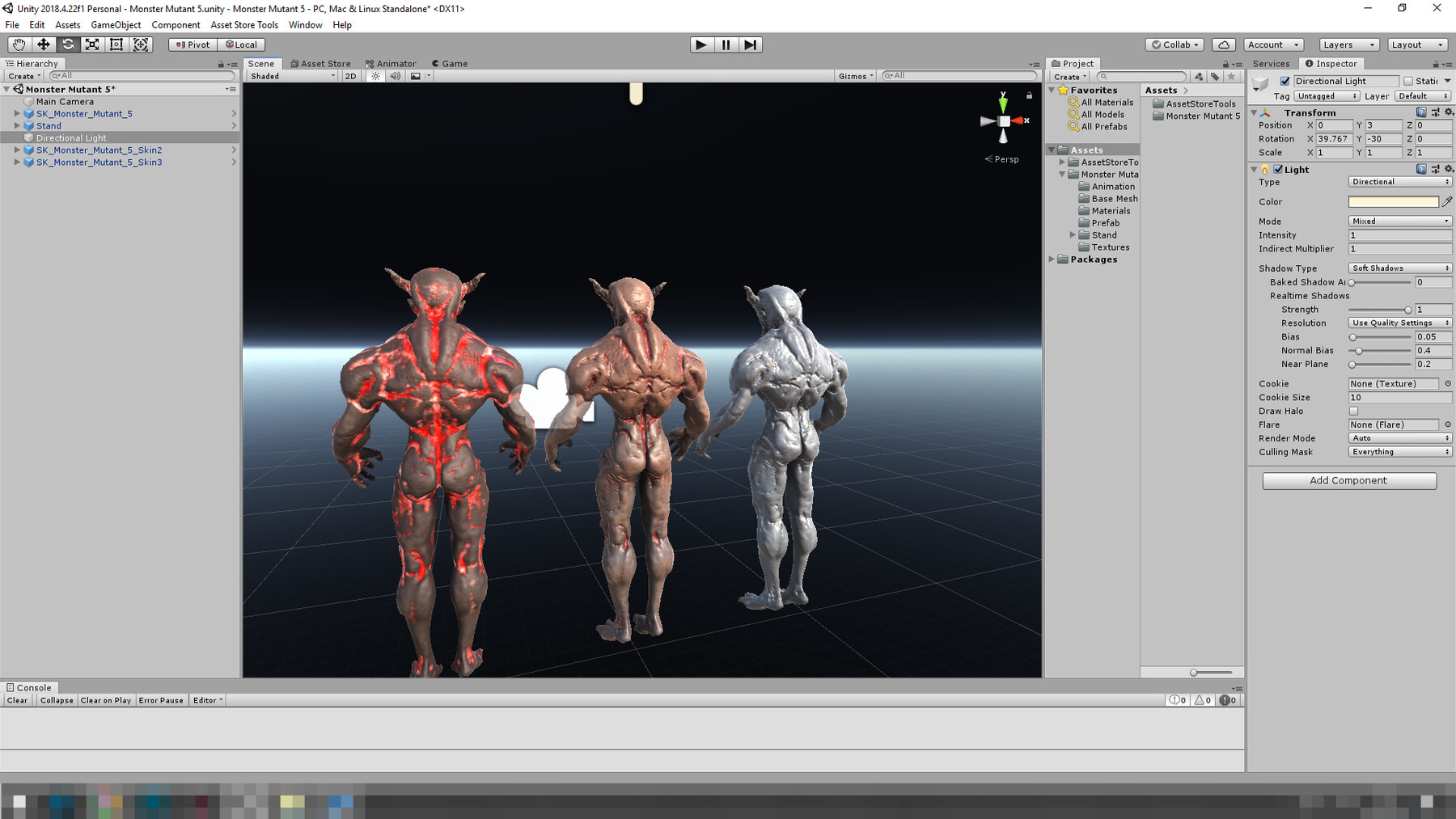Select the Hand tool in toolbar
The height and width of the screenshot is (819, 1456).
(19, 44)
